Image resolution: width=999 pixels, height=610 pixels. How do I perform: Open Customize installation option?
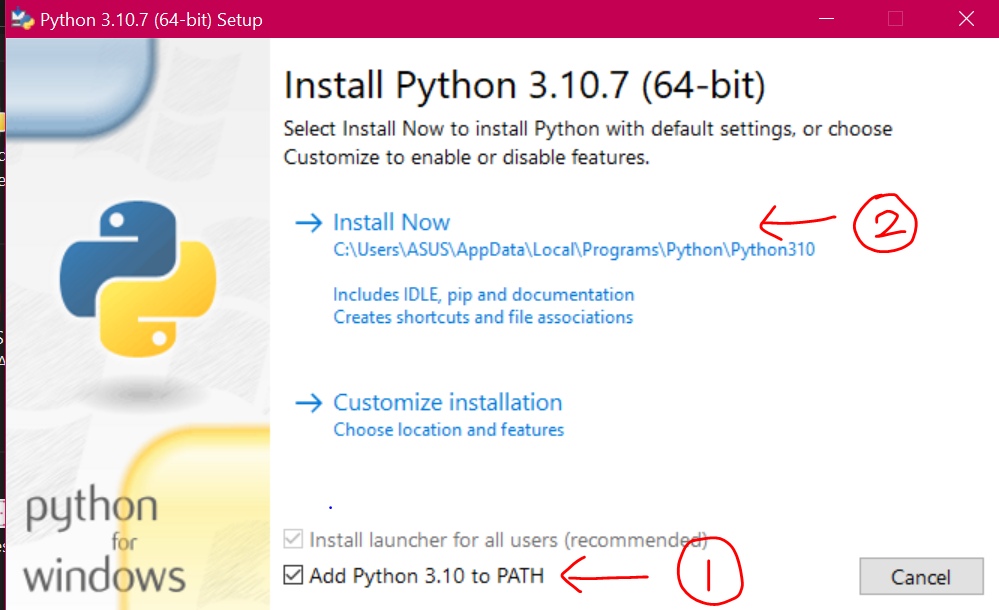(447, 402)
